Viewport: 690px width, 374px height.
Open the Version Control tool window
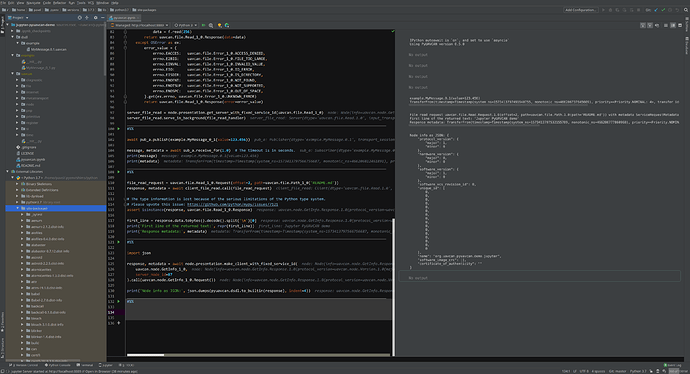pos(23,365)
